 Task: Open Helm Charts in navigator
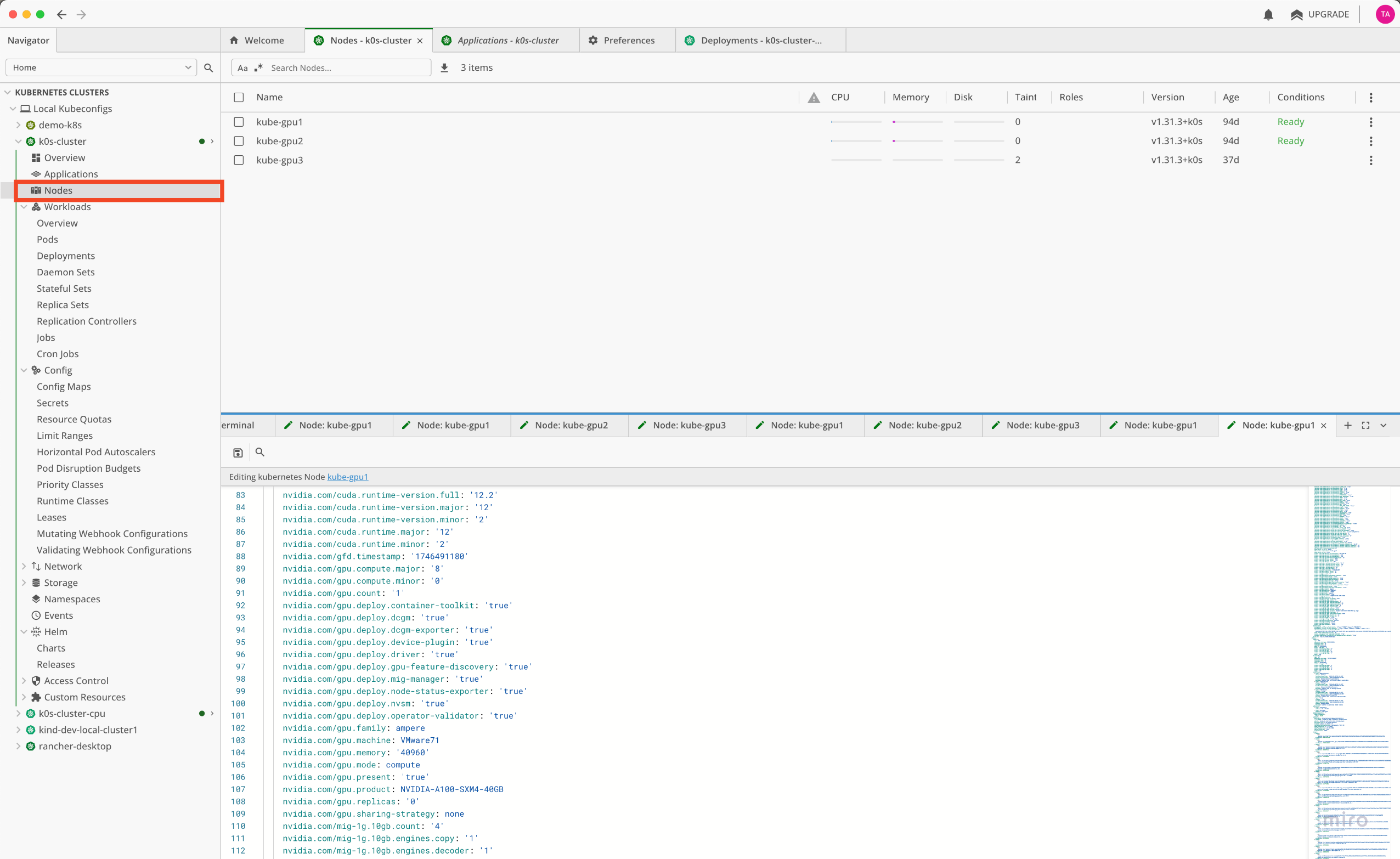pos(51,648)
